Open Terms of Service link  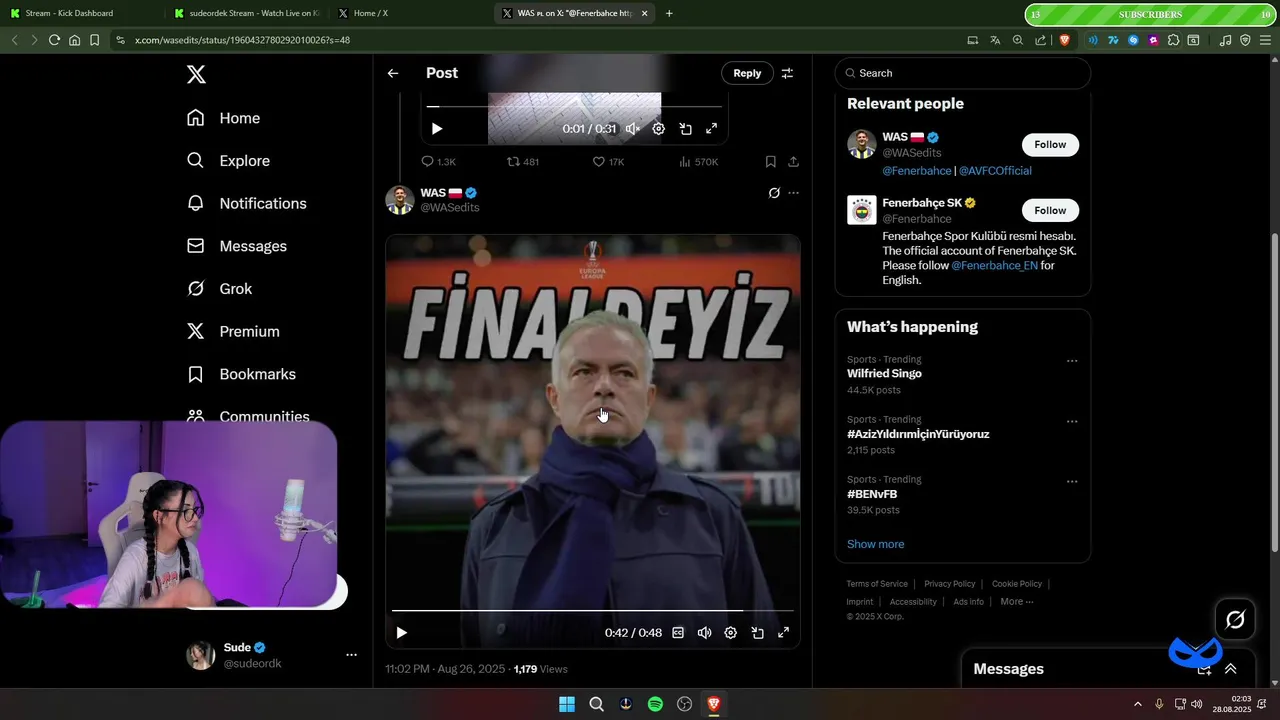click(877, 584)
